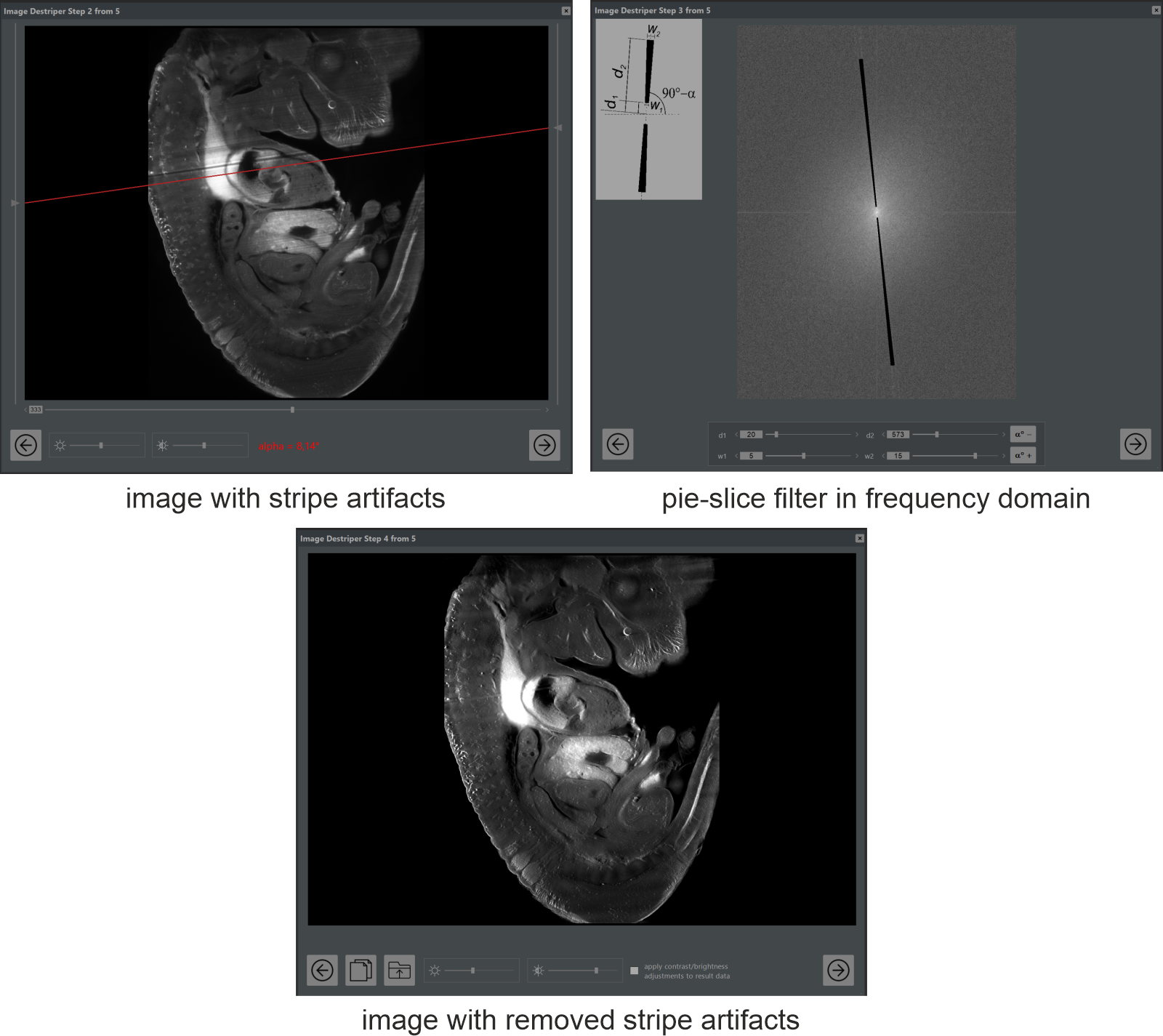Viewport: 1163px width, 1036px height.
Task: Click back arrow in Step 4 window
Action: 322,970
